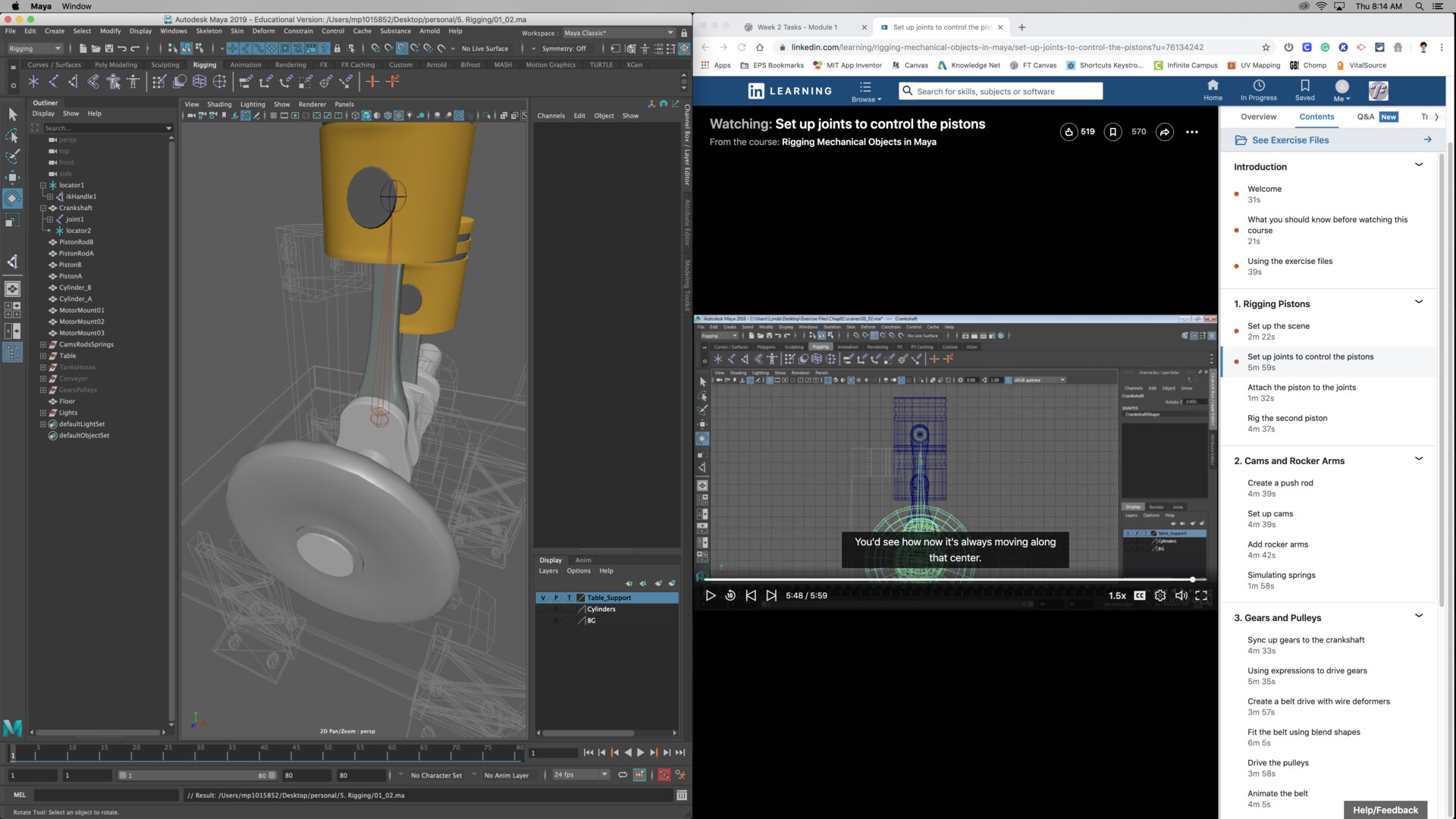Click the Script Editor icon at bottom right
This screenshot has height=819, width=1456.
click(681, 795)
